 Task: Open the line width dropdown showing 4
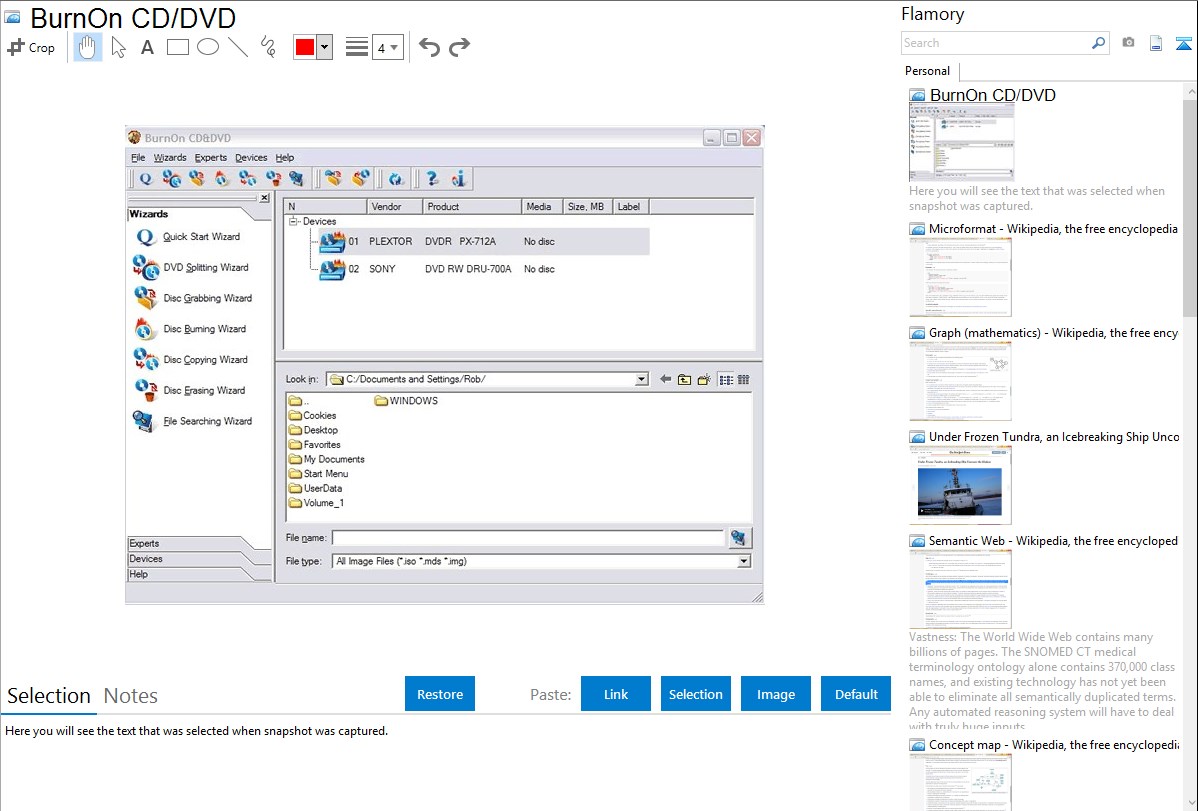387,47
